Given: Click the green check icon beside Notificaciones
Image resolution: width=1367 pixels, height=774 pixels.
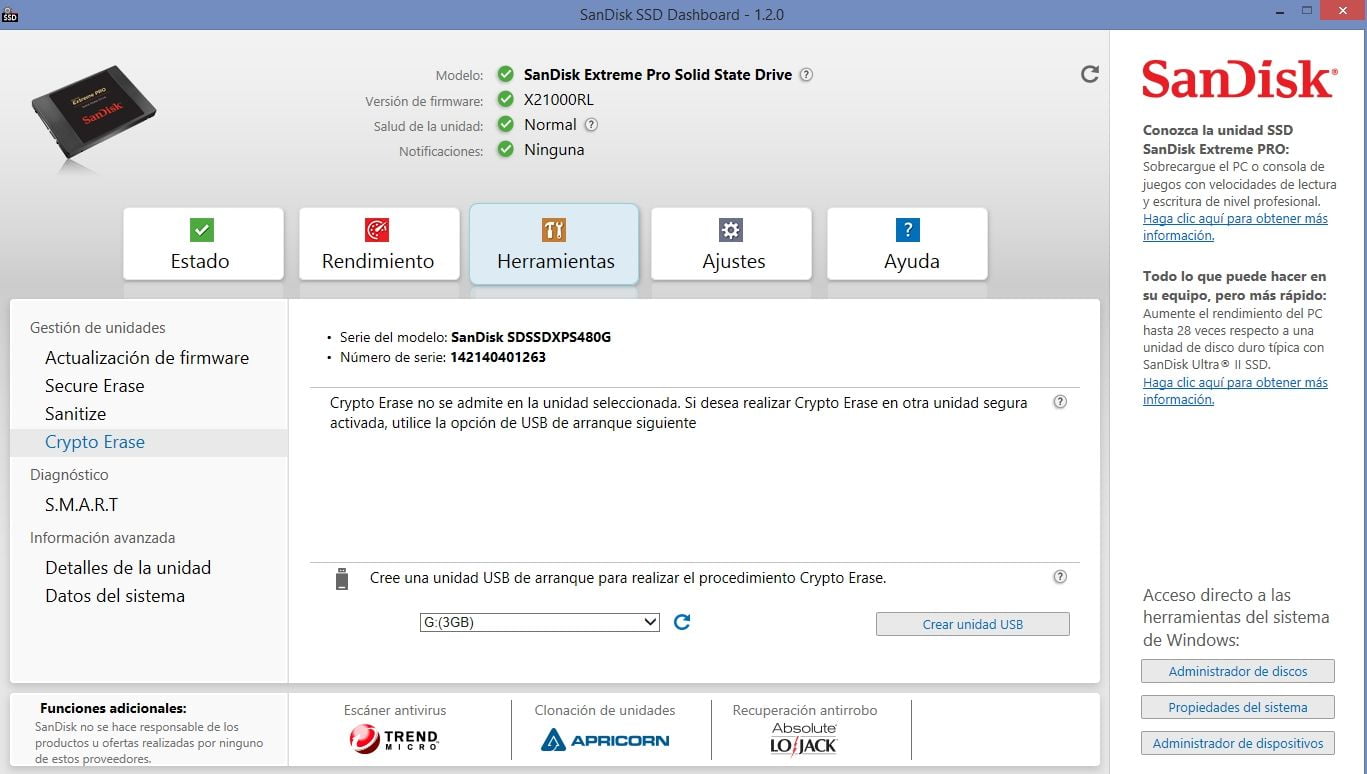Looking at the screenshot, I should coord(506,150).
